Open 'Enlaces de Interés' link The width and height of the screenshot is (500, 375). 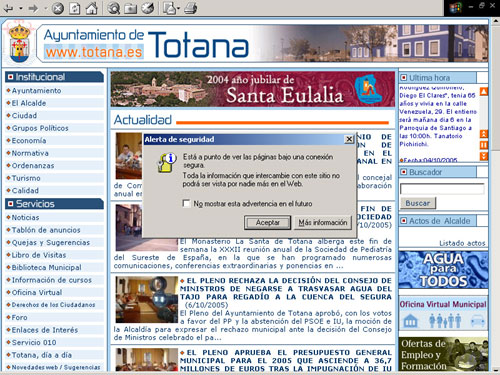click(x=45, y=330)
